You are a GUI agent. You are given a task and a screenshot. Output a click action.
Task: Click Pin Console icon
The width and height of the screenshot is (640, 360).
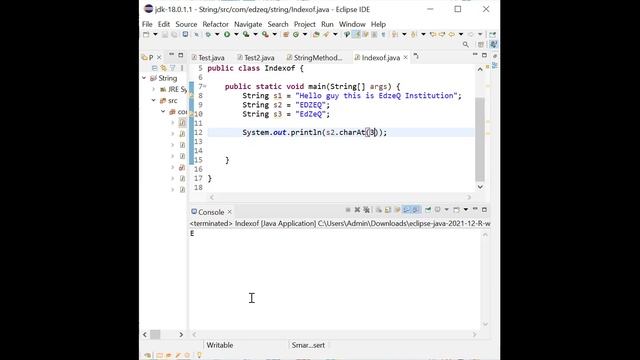click(x=428, y=210)
